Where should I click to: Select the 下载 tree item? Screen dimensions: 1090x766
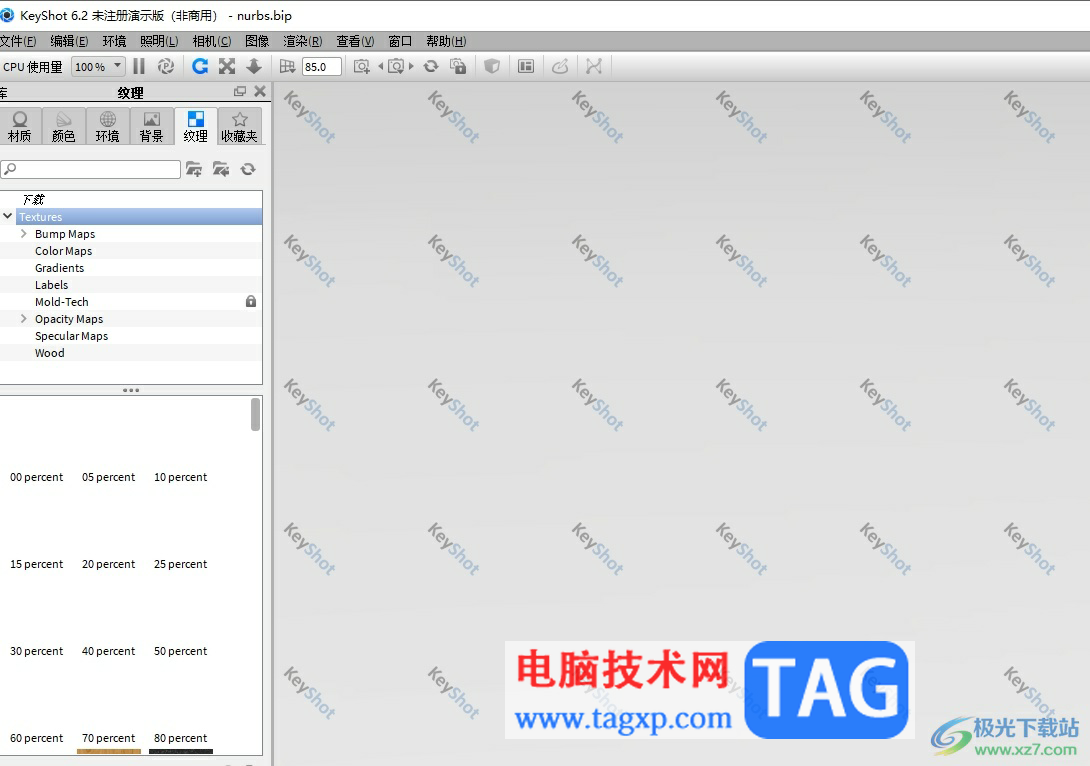(33, 199)
